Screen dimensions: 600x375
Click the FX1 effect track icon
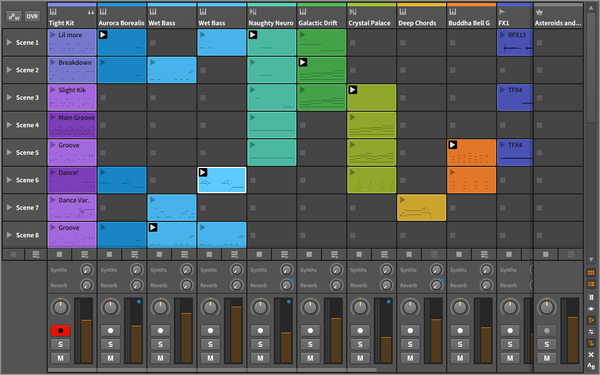click(x=502, y=12)
